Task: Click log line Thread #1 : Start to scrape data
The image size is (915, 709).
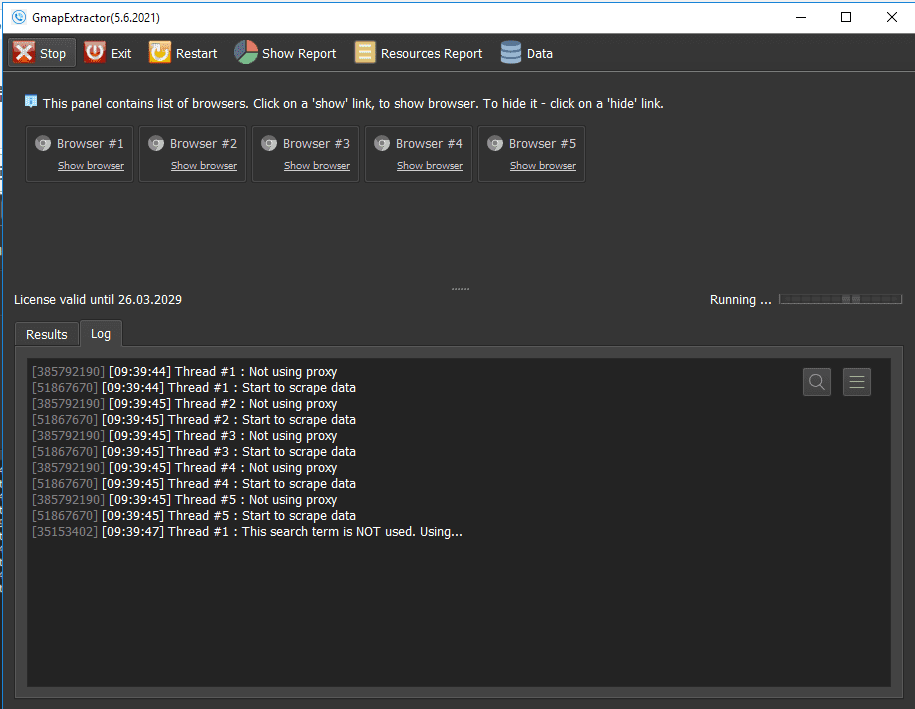Action: [194, 387]
